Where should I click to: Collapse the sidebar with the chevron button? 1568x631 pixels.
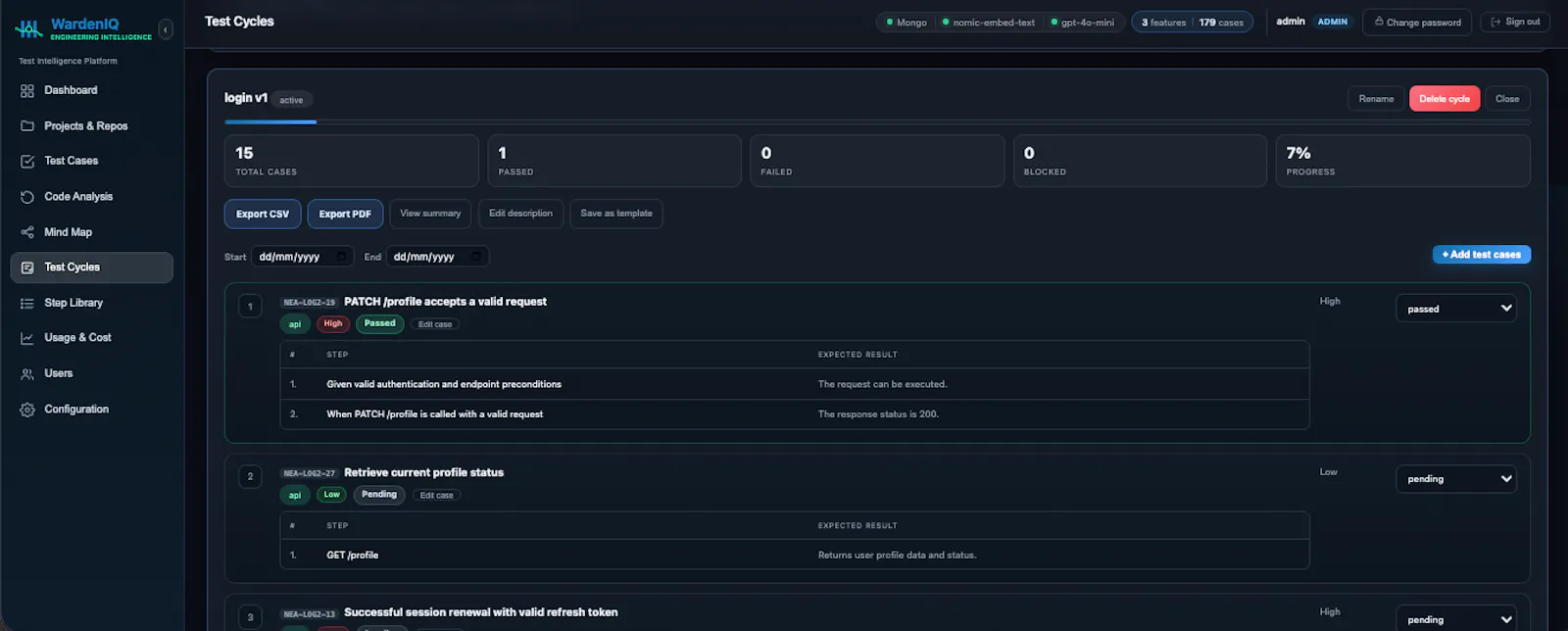[x=166, y=30]
